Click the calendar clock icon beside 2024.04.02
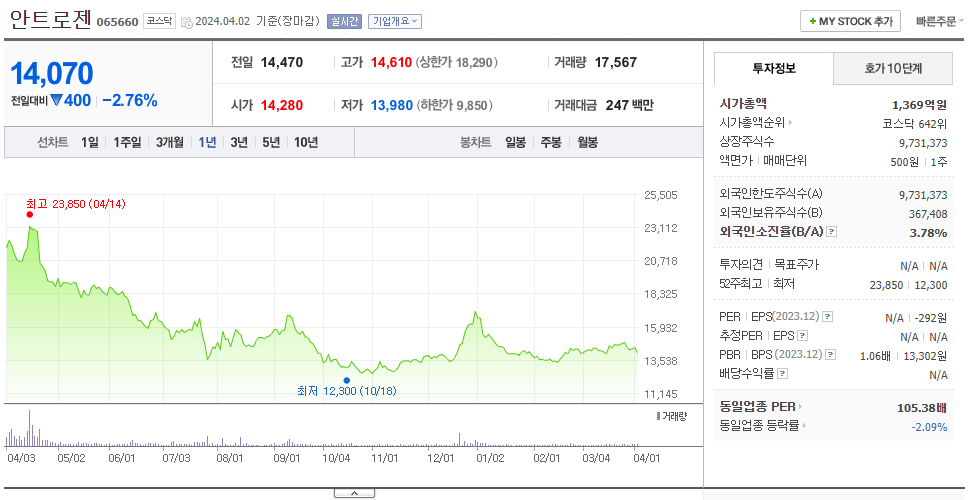 click(x=186, y=23)
